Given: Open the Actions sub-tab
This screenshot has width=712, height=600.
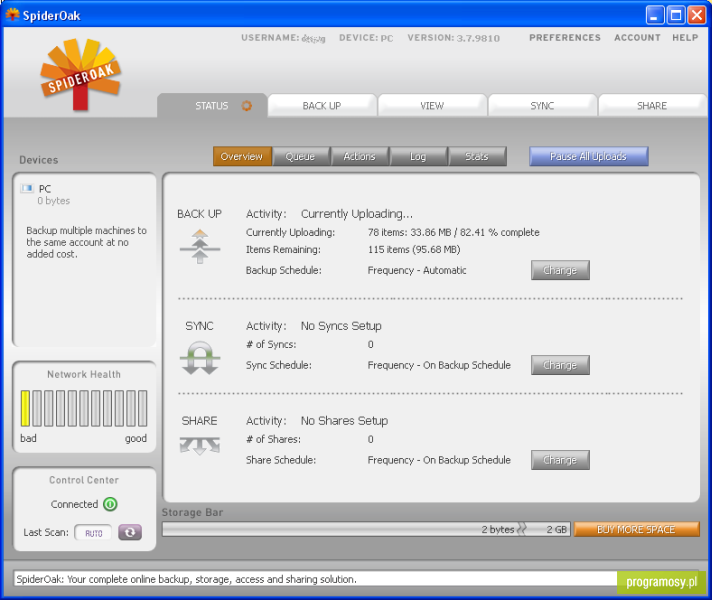Looking at the screenshot, I should click(x=360, y=156).
